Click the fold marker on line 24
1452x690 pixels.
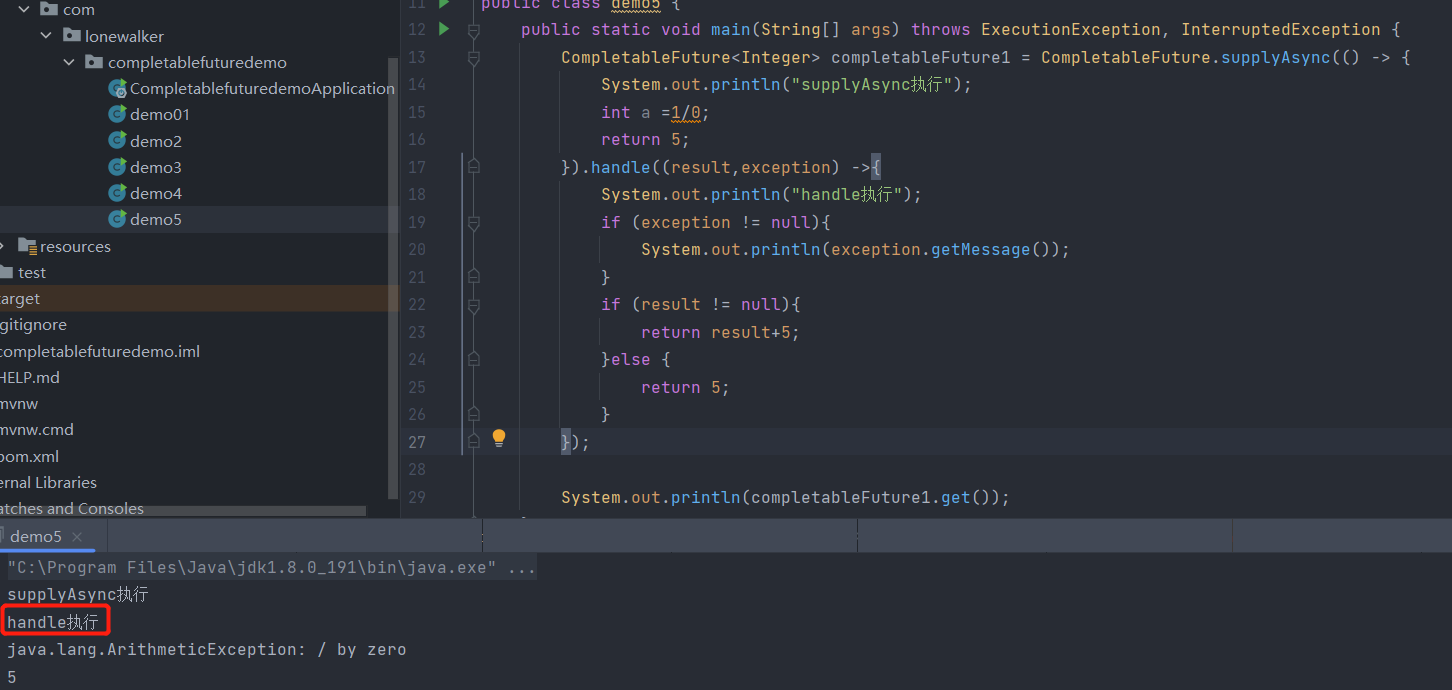(x=474, y=359)
